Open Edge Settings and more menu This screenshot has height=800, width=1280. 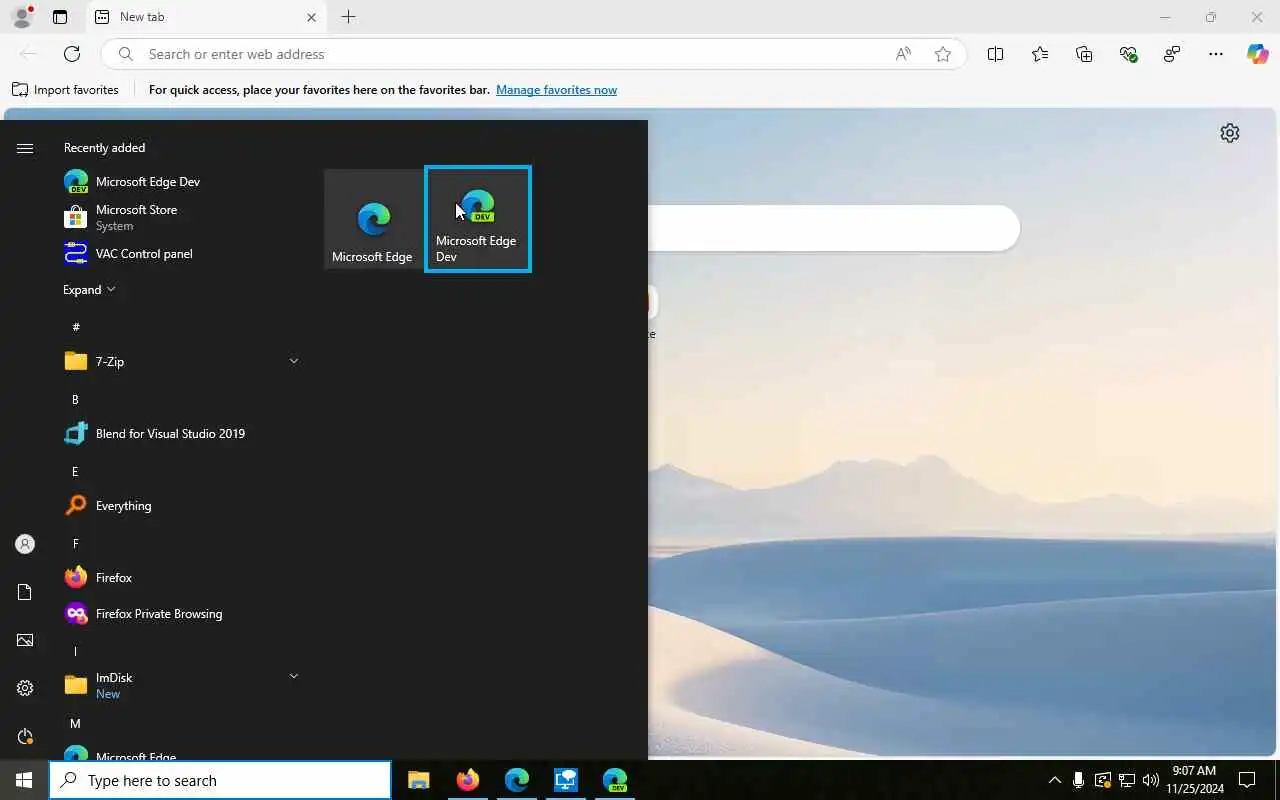[x=1216, y=54]
